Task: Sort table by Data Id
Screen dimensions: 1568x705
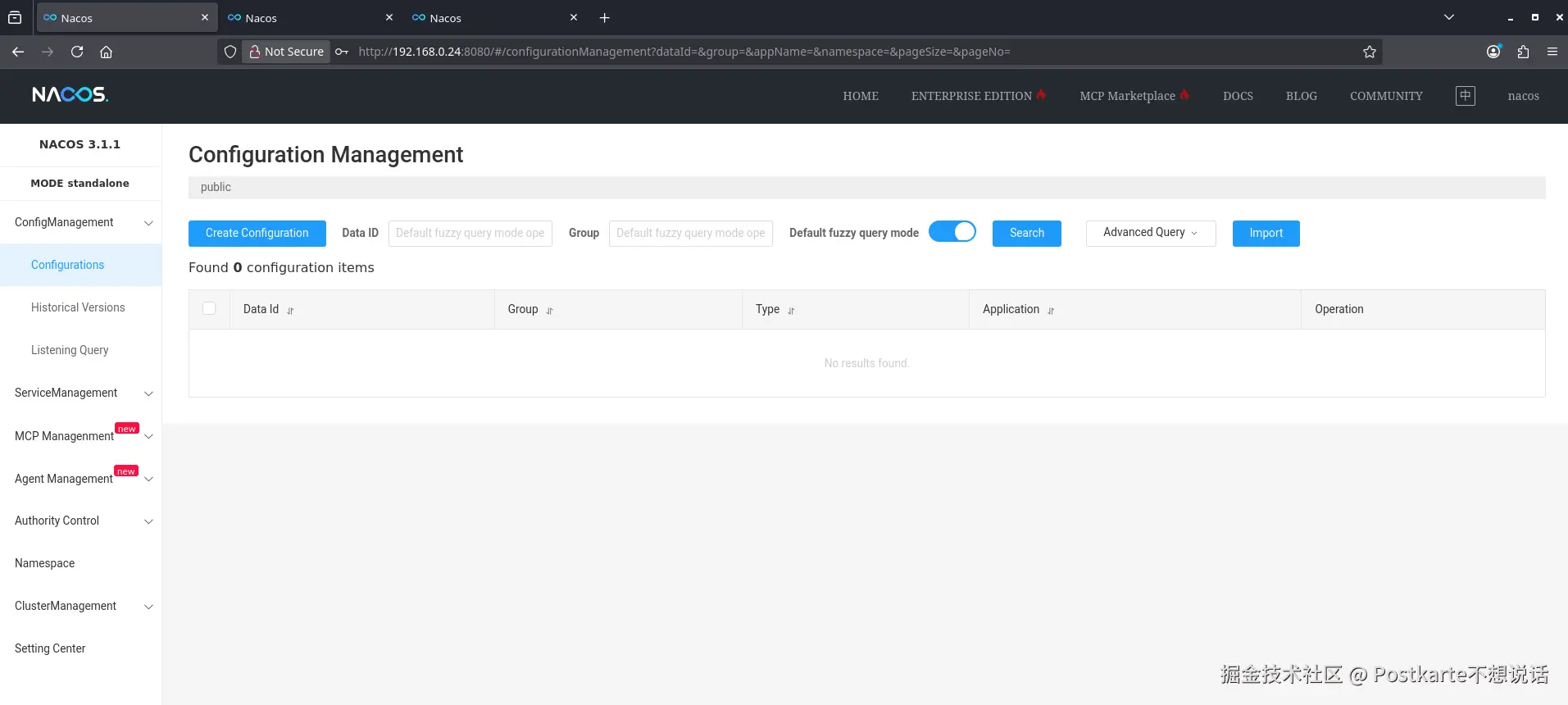Action: [x=290, y=311]
